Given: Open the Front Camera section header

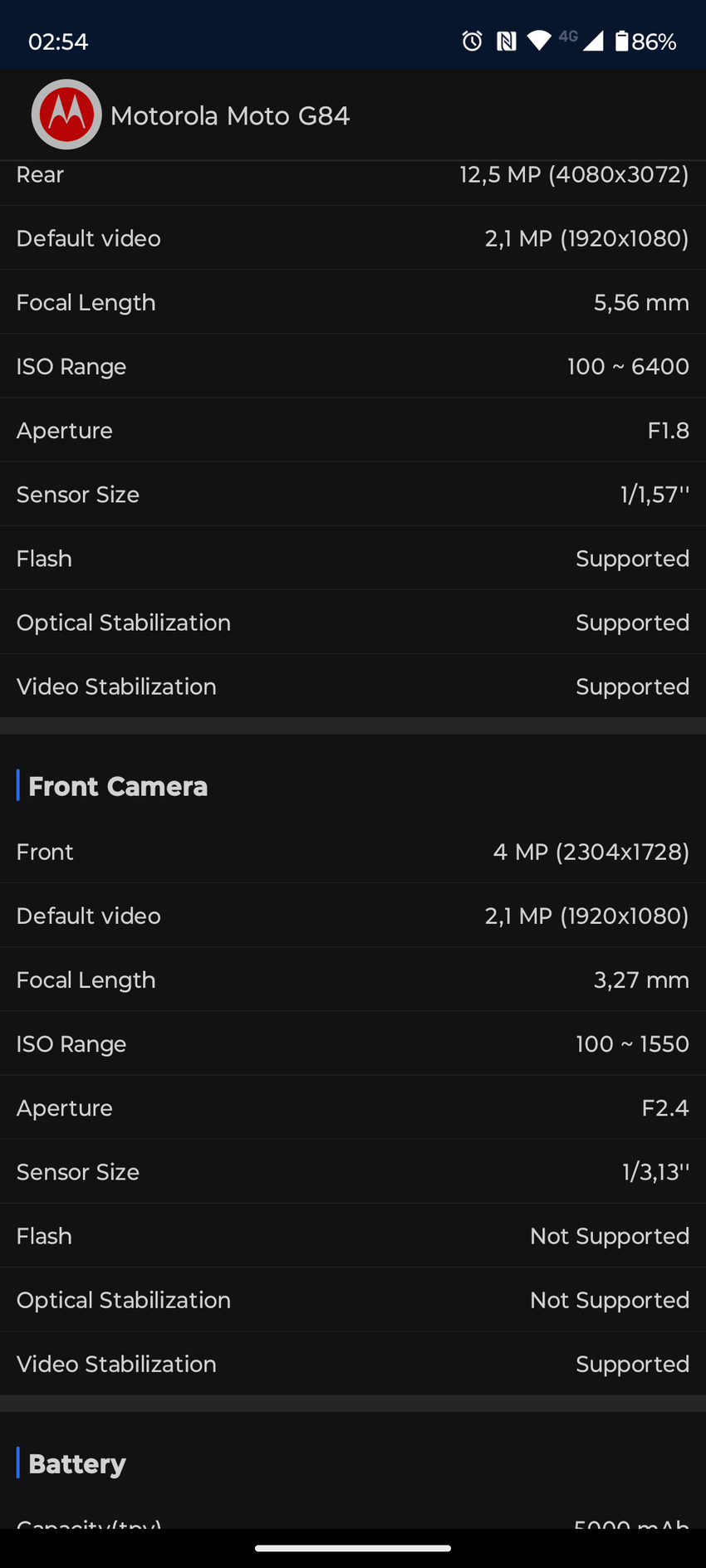Looking at the screenshot, I should tap(118, 786).
